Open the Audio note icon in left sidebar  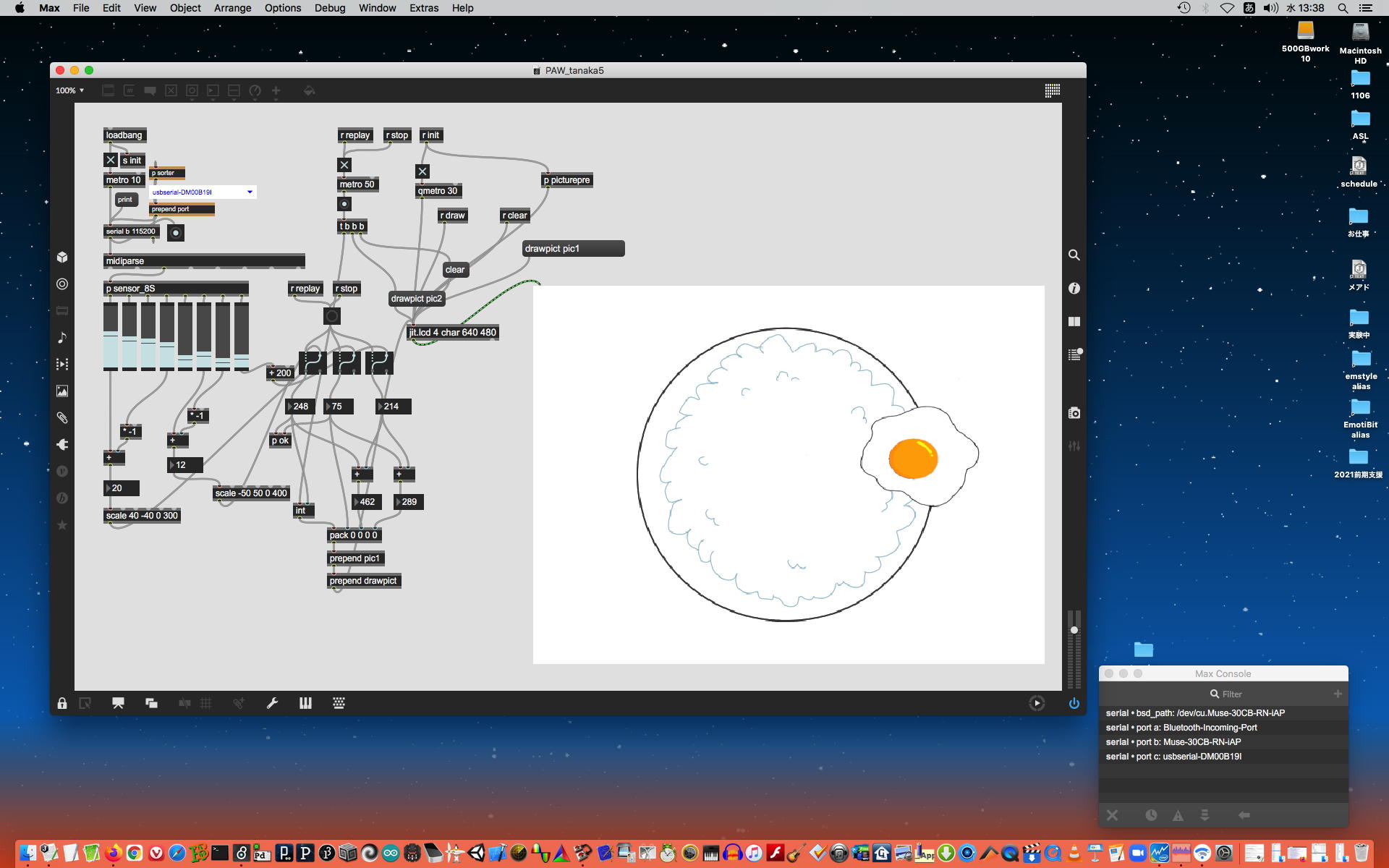point(62,337)
